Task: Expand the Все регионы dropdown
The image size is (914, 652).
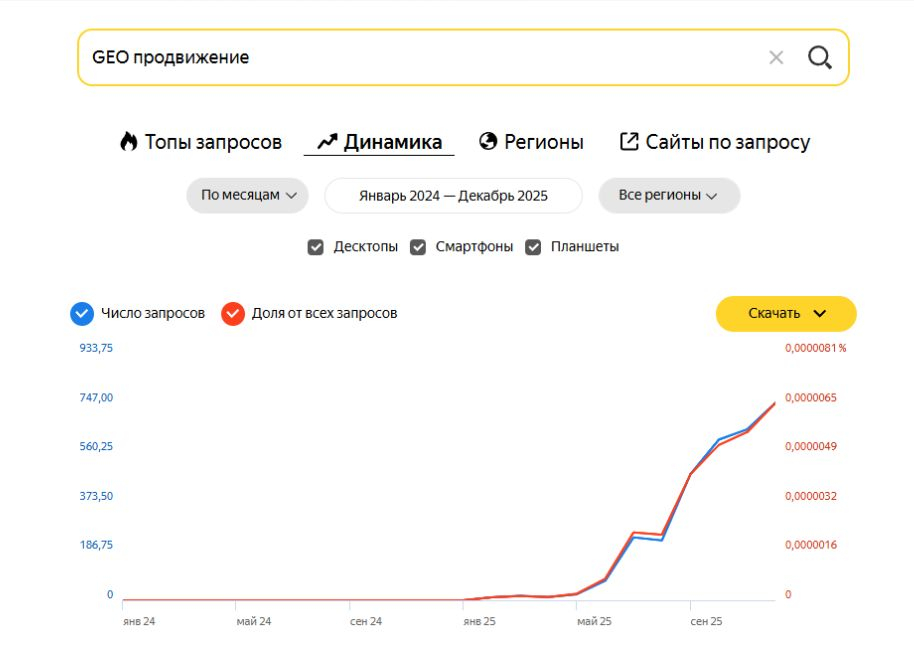Action: tap(668, 196)
